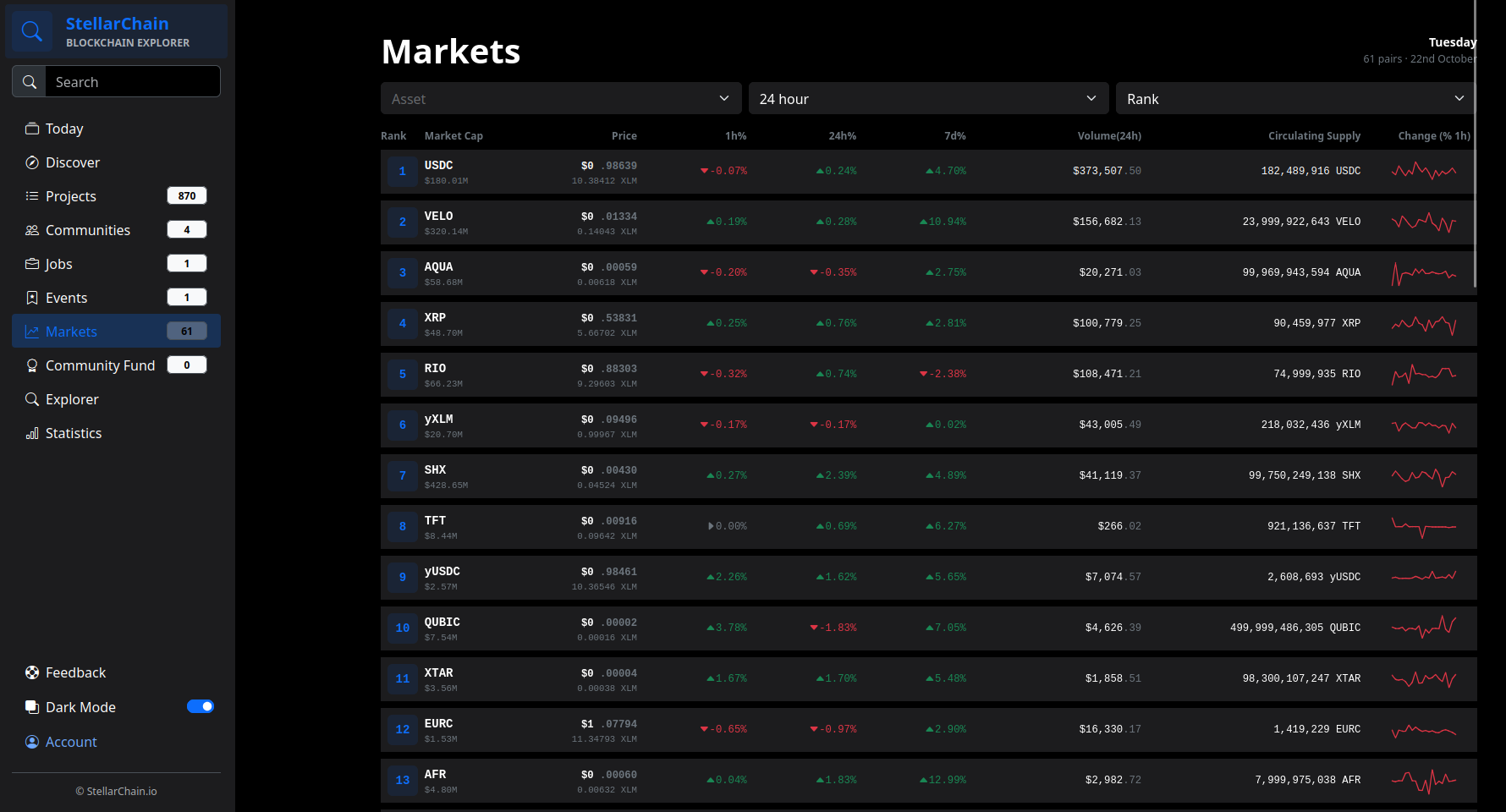The image size is (1506, 812).
Task: Click the StellarChain logo icon
Action: click(32, 31)
